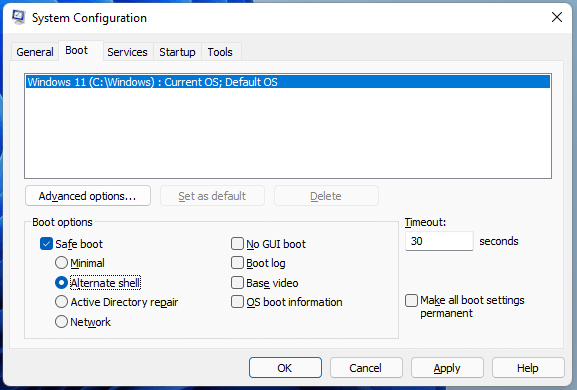Viewport: 577px width, 390px height.
Task: Select the Alternate shell radio button
Action: [x=61, y=283]
